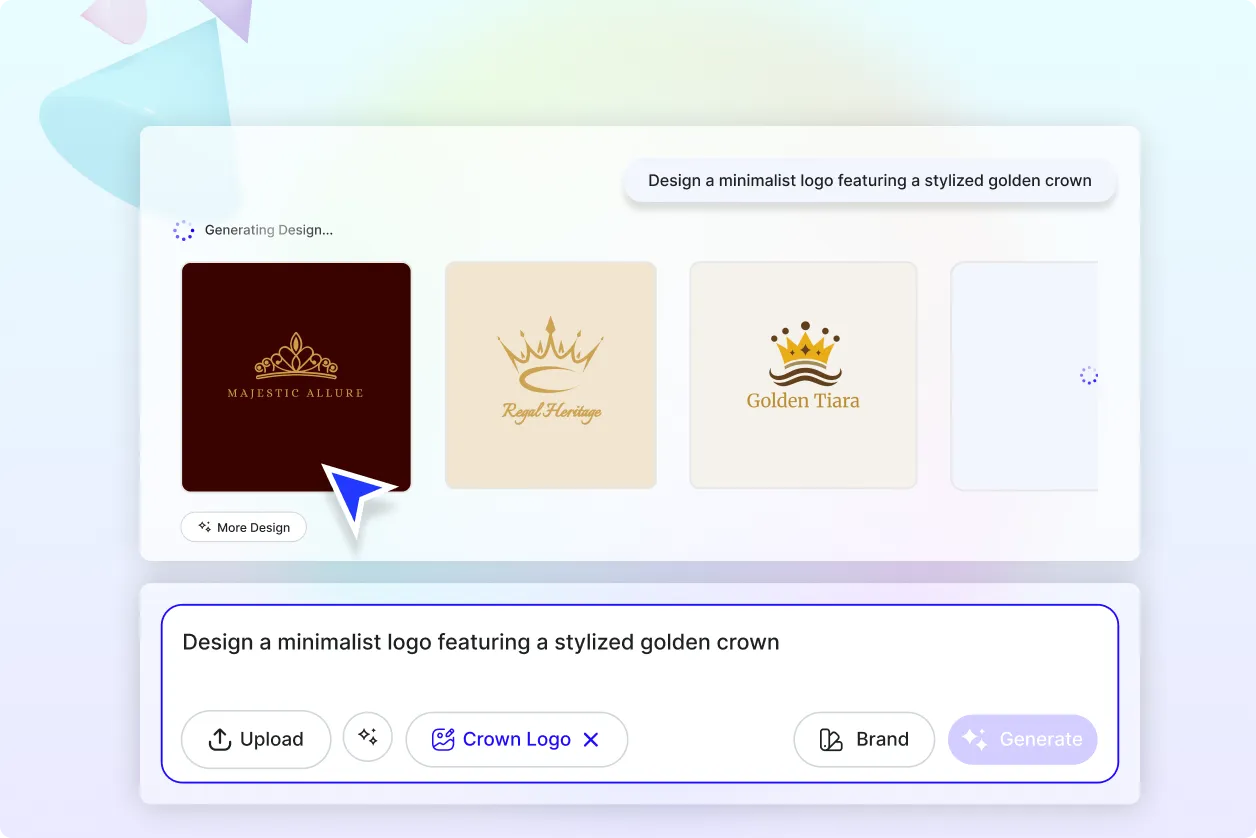Open the Upload button
This screenshot has width=1256, height=838.
(x=256, y=739)
